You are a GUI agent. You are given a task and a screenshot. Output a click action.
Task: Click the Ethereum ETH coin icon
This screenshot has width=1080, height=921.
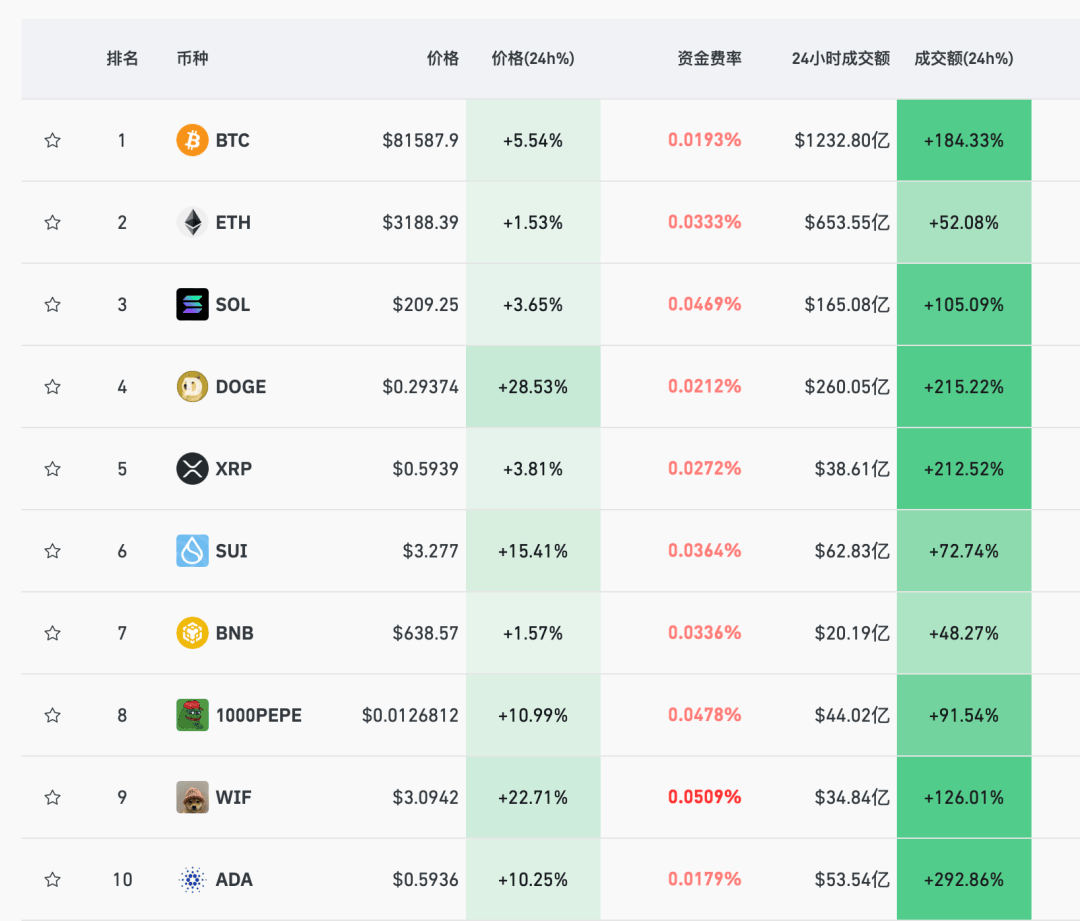pyautogui.click(x=192, y=222)
